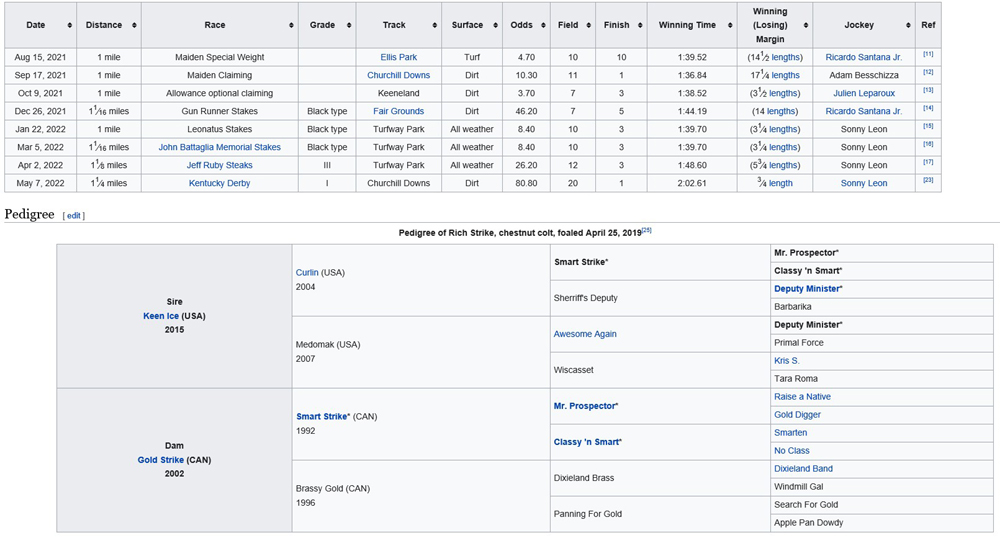
Task: Sort the table by the Date column arrows
Action: 70,25
